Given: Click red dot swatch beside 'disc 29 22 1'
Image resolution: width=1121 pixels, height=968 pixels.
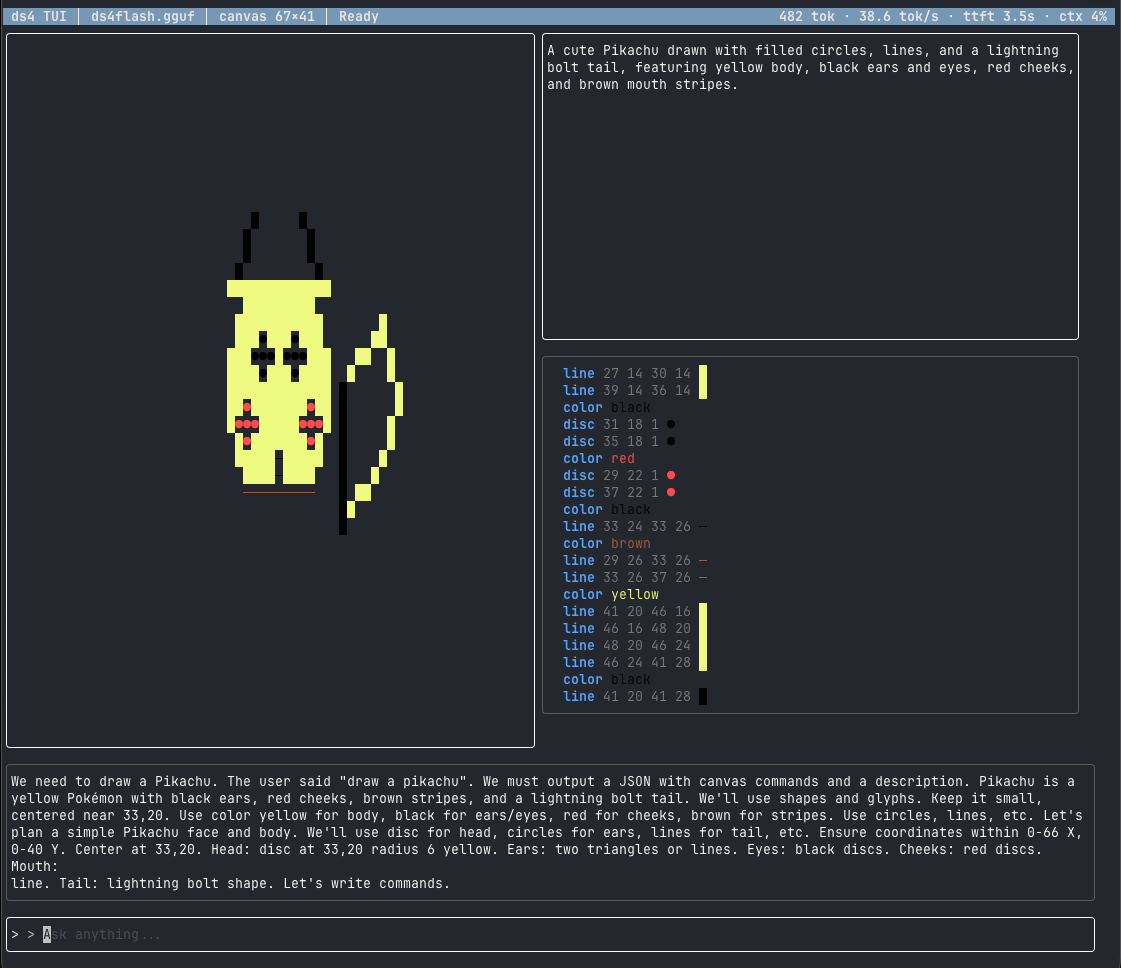Looking at the screenshot, I should (x=671, y=475).
